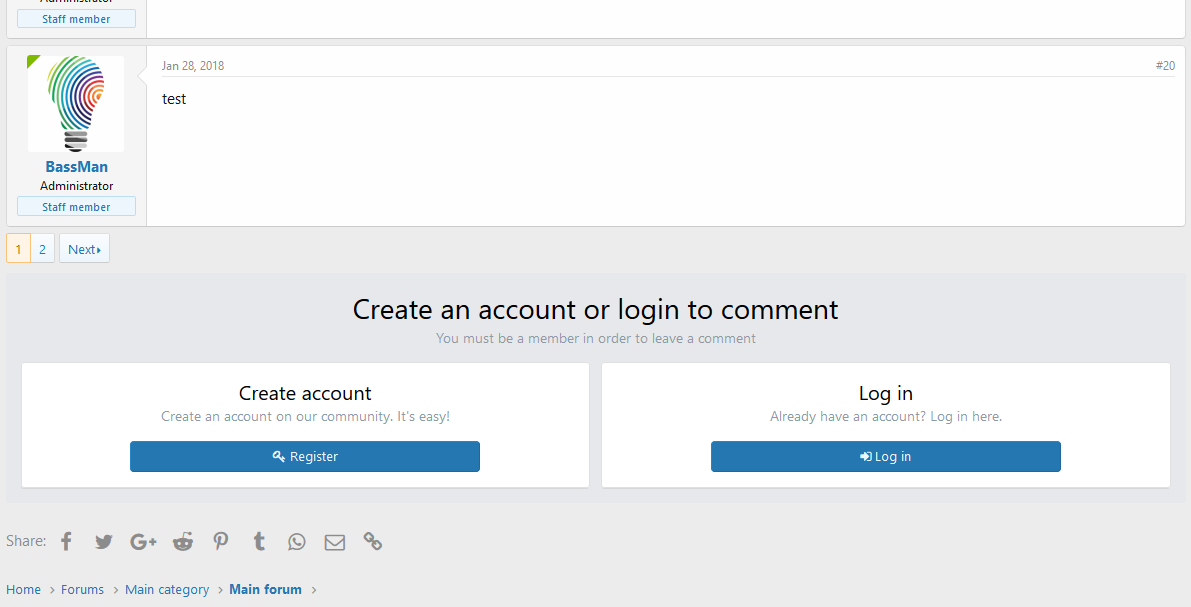
Task: Click BassMan's lightbulb avatar
Action: [76, 104]
